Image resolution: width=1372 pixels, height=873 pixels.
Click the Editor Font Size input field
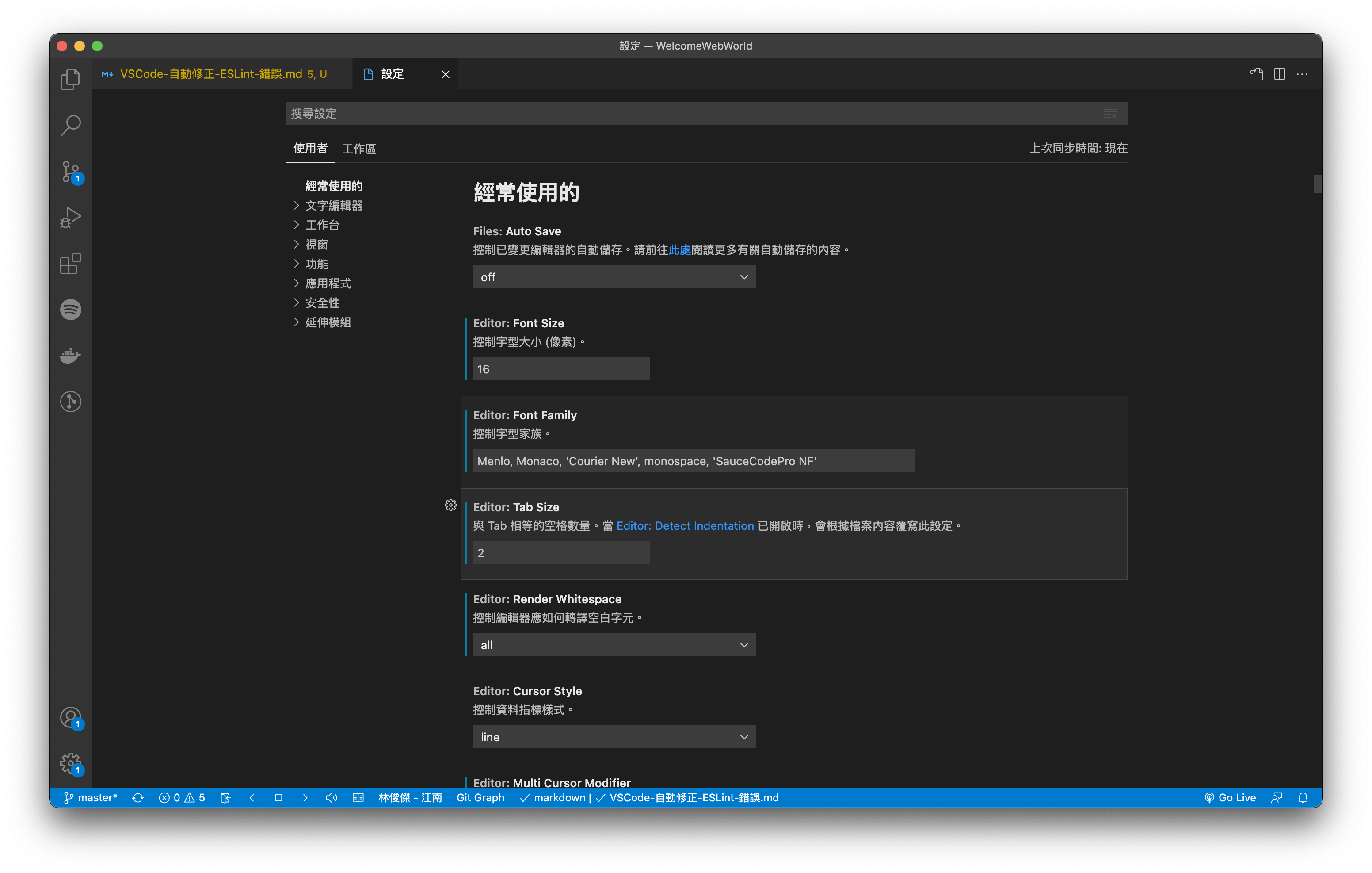(560, 368)
